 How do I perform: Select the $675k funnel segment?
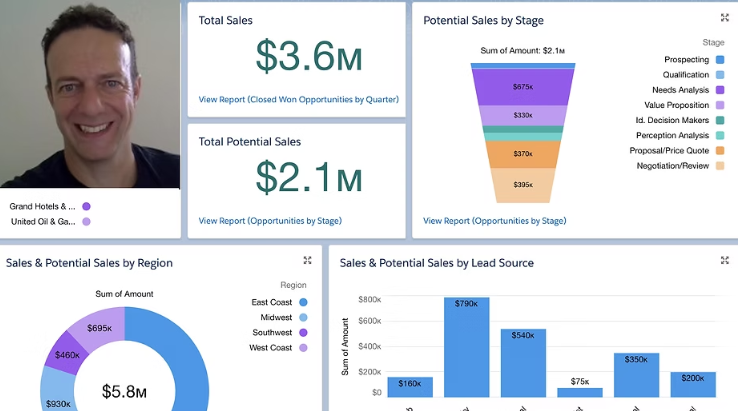[x=523, y=87]
